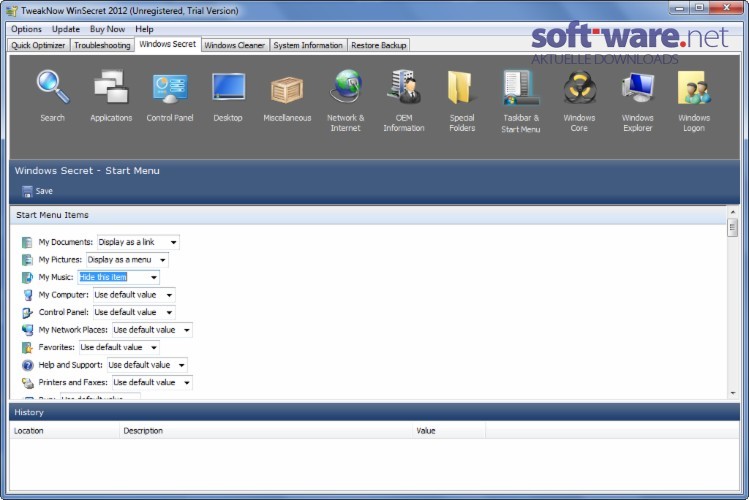Click the vertical scrollbar thumb
This screenshot has height=500, width=749.
[733, 227]
